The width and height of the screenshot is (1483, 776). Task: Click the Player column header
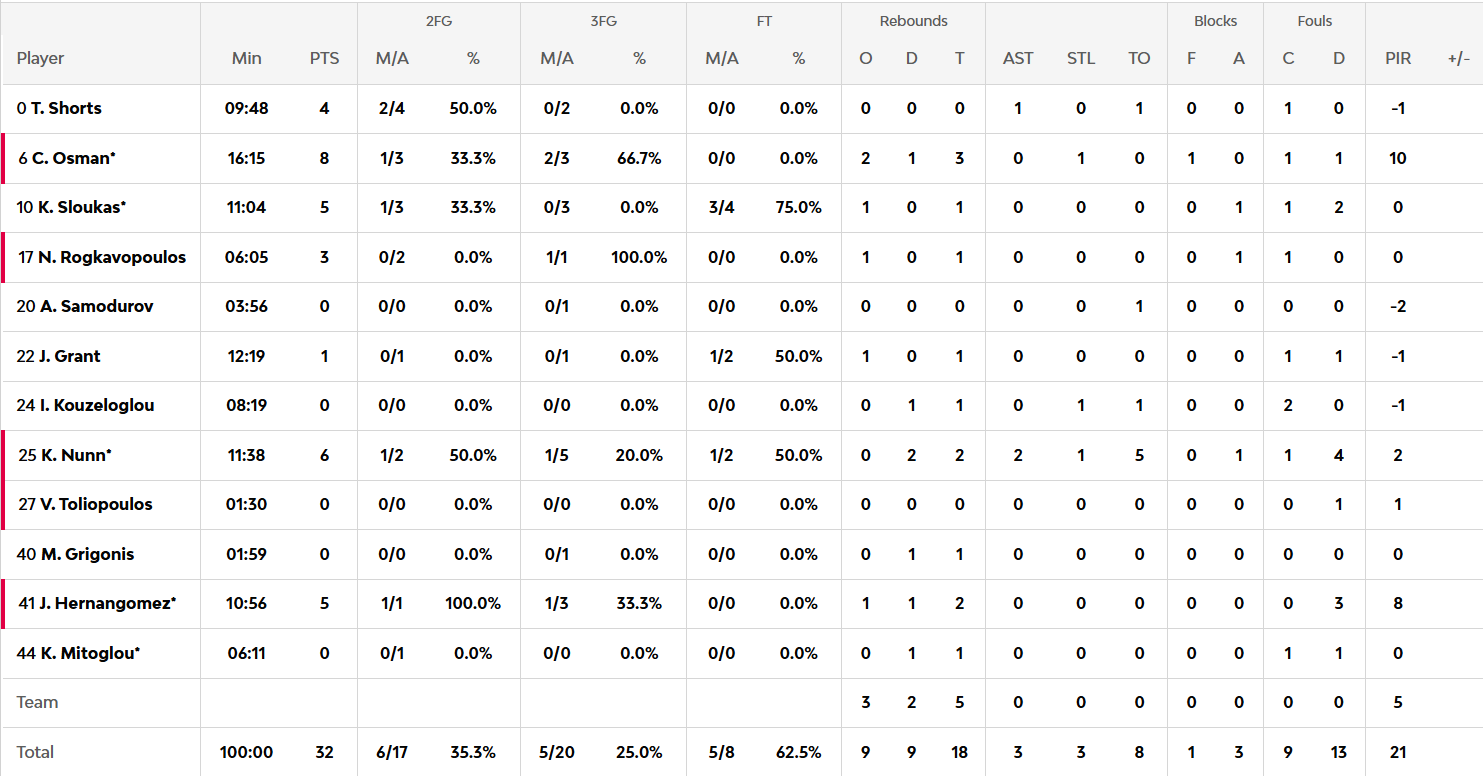click(x=40, y=58)
